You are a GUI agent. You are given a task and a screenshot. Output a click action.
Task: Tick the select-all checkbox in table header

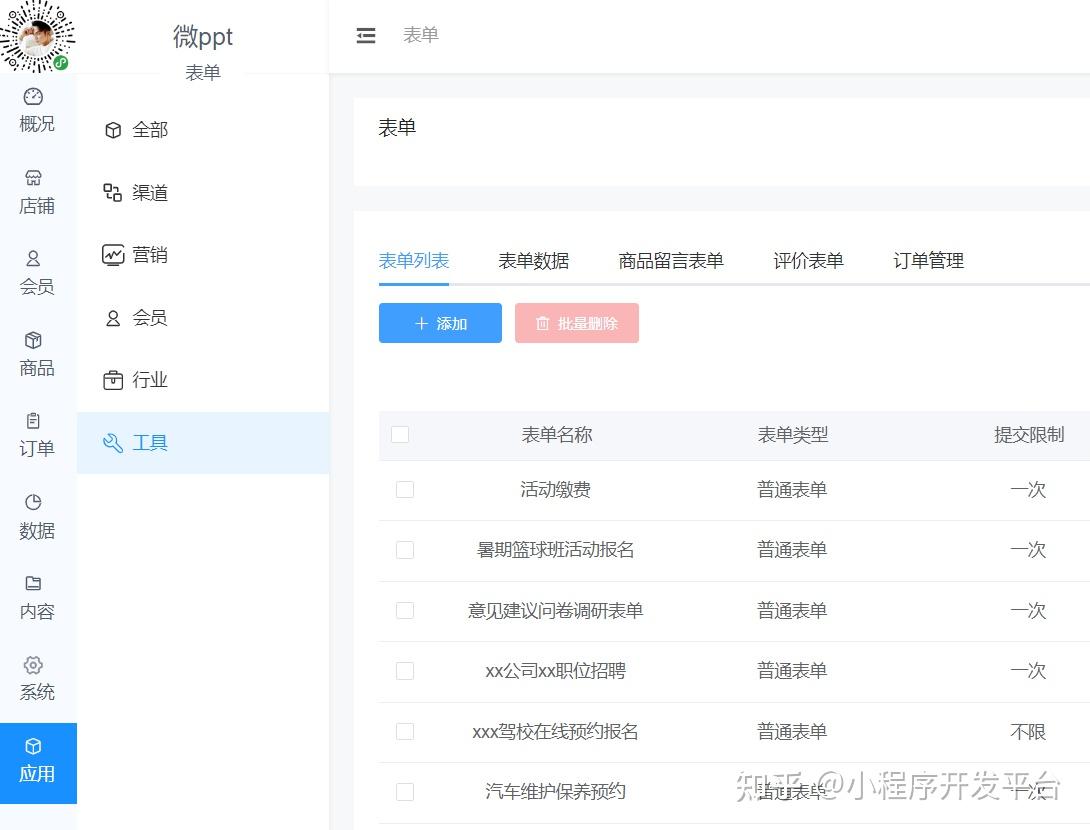coord(400,434)
